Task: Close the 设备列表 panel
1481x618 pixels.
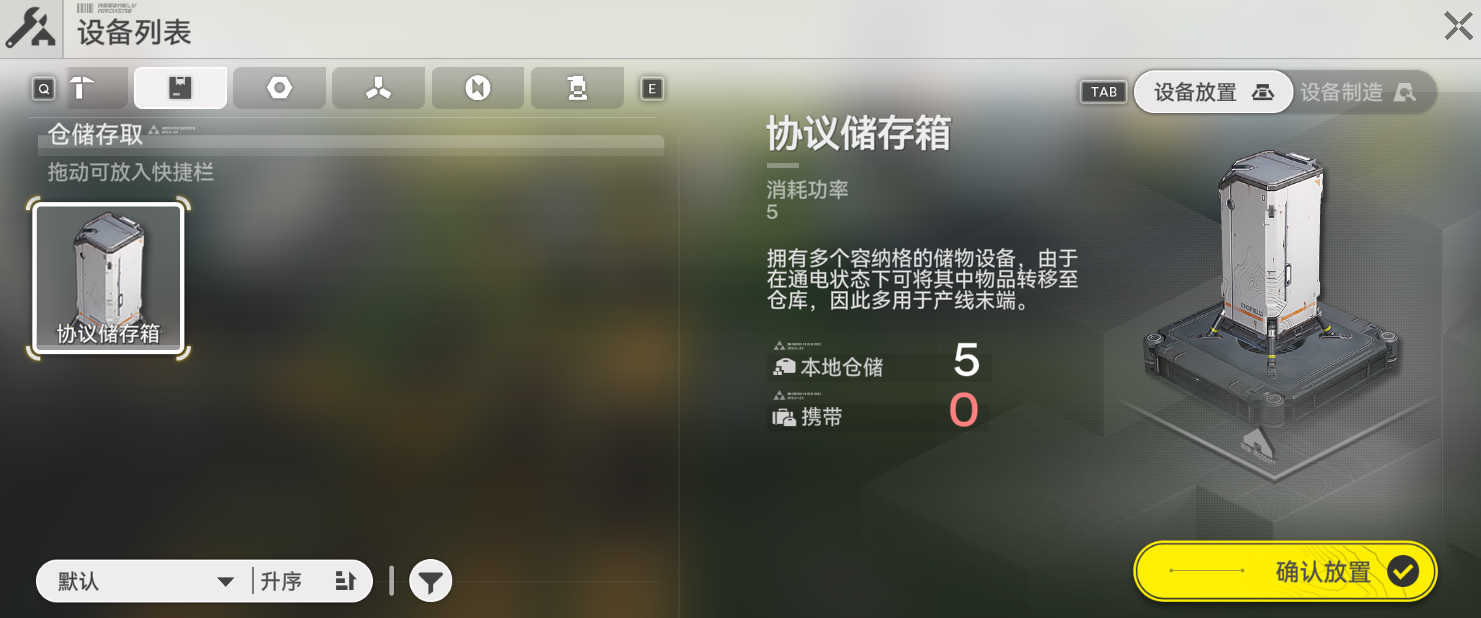Action: point(1458,26)
